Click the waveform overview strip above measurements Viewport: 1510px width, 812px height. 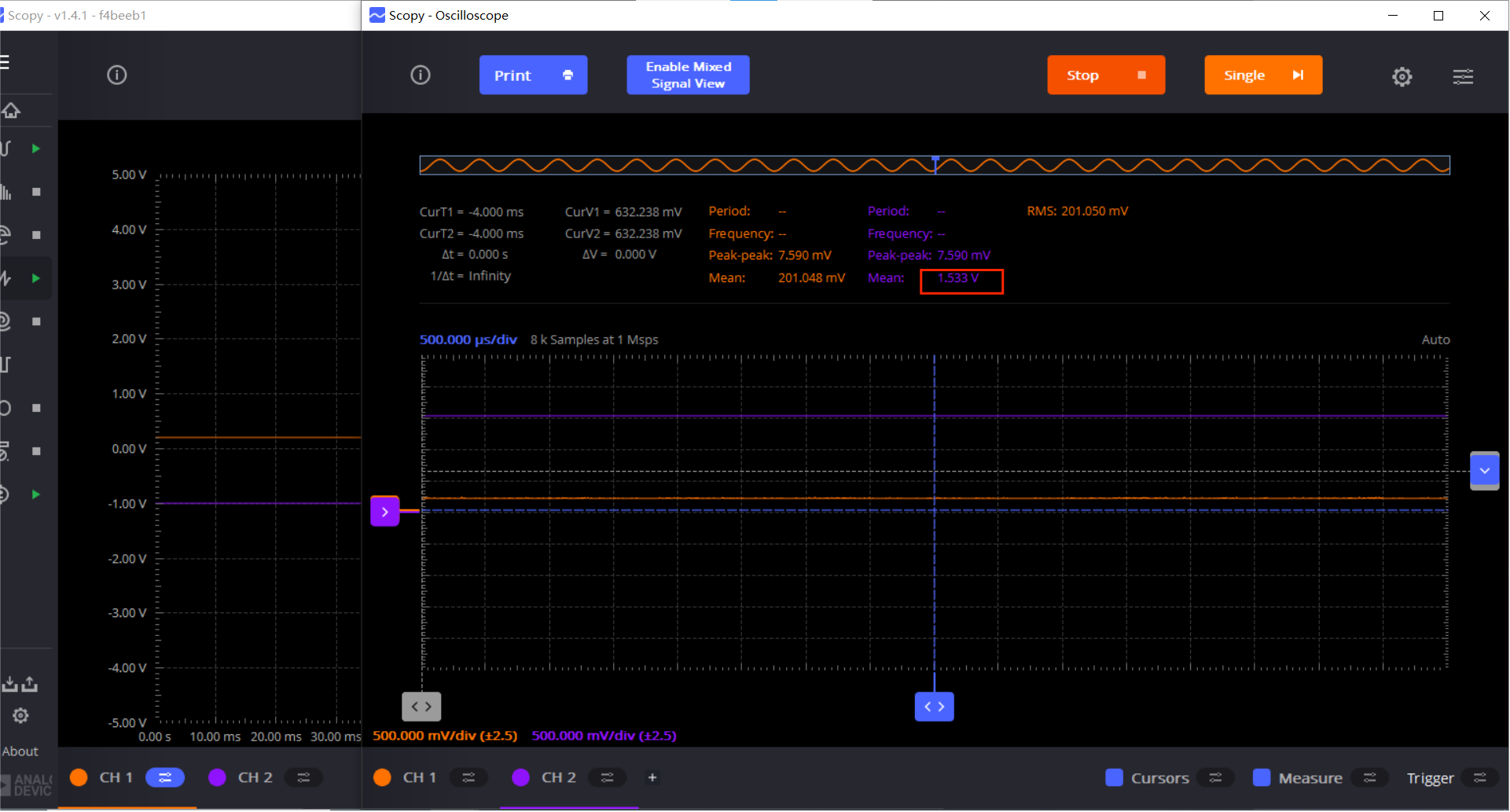935,165
